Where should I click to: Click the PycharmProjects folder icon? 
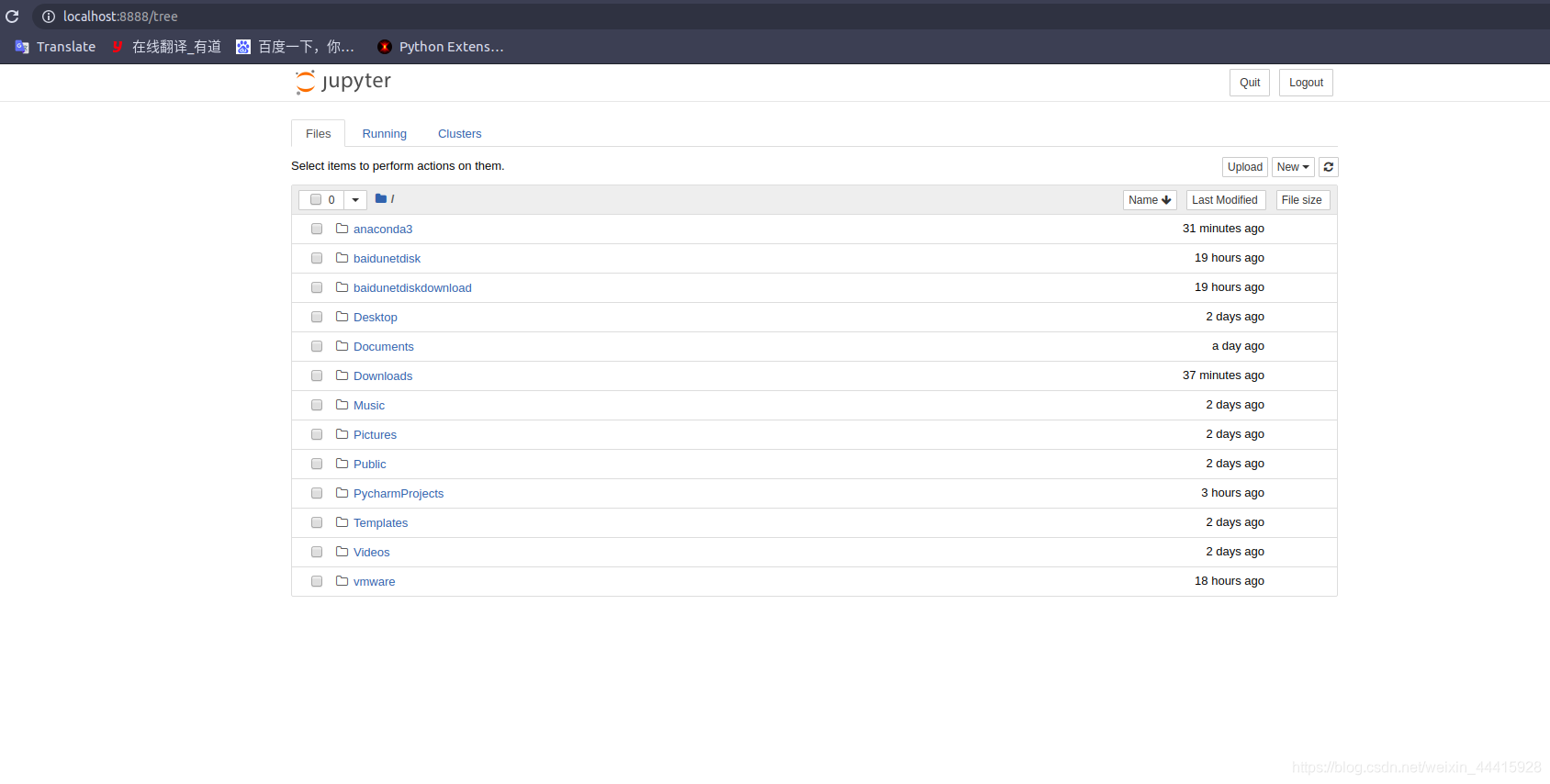(342, 493)
